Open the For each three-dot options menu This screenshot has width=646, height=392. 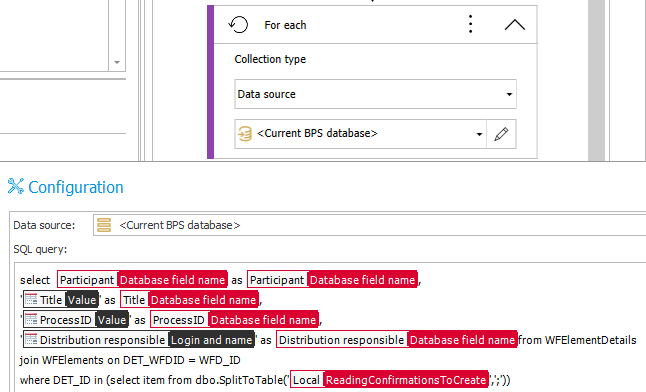tap(470, 24)
